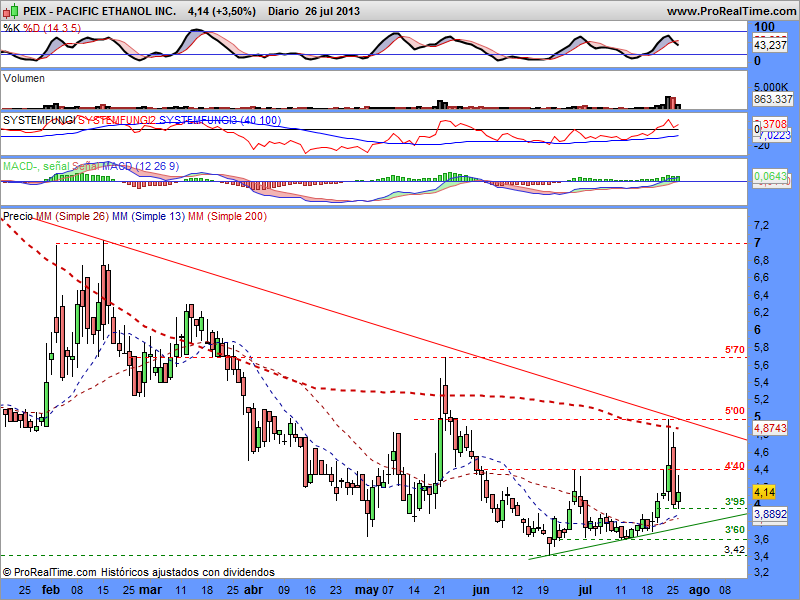This screenshot has width=800, height=600.
Task: Click the MM (Simple 26) legend
Action: (x=72, y=216)
